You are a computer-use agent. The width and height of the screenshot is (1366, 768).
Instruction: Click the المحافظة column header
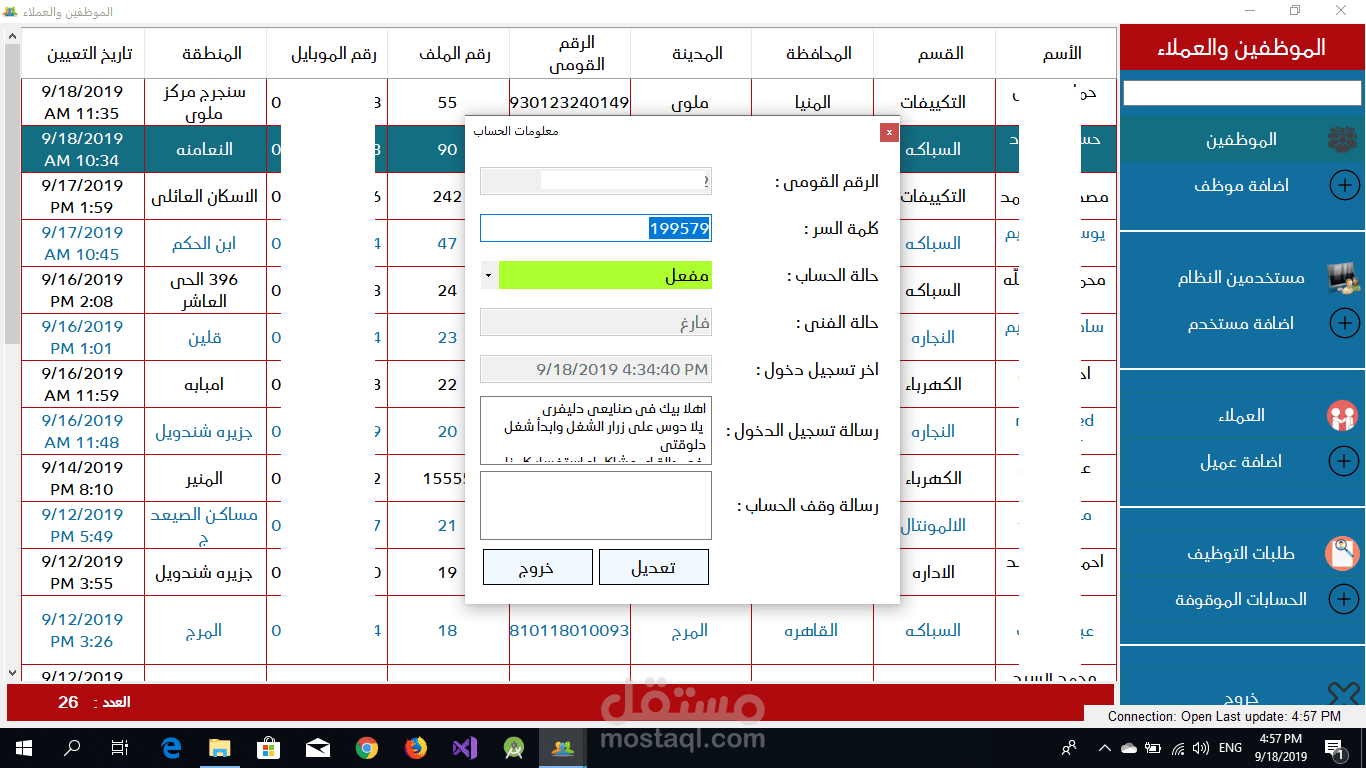tap(813, 54)
